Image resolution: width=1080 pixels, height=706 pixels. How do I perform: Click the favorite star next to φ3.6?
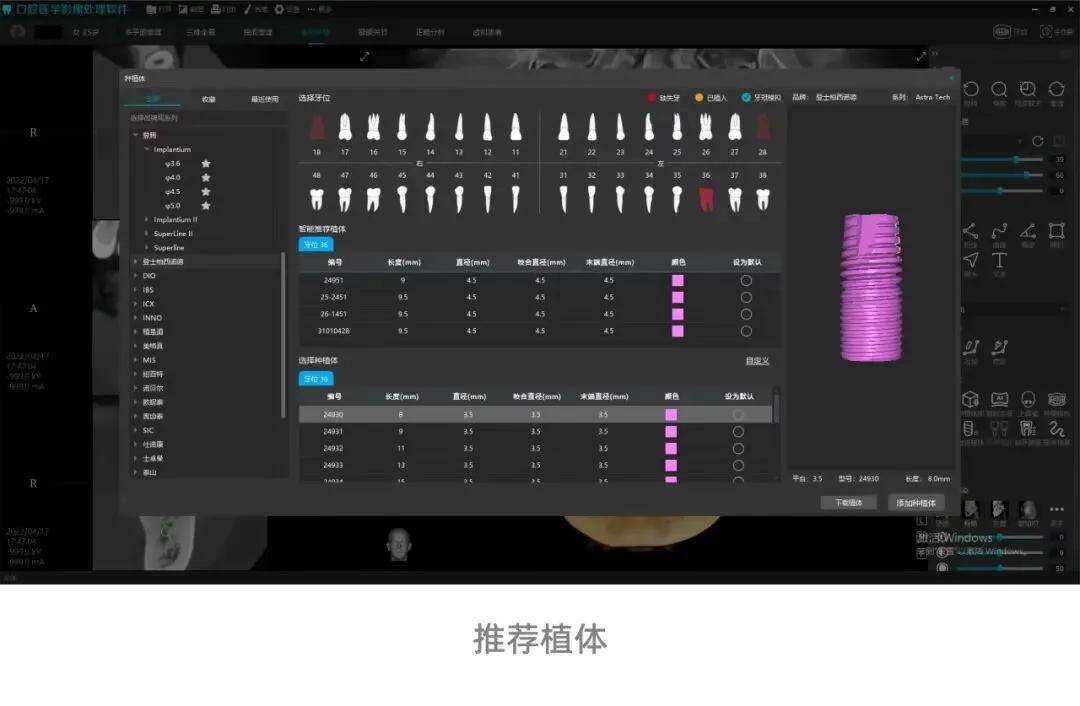tap(206, 163)
